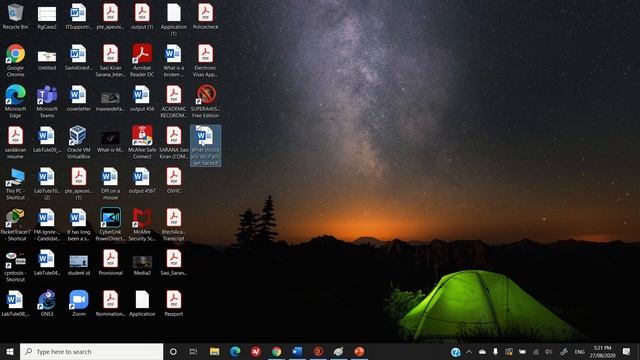Image resolution: width=640 pixels, height=360 pixels.
Task: Open File Explorer from the taskbar
Action: click(214, 351)
